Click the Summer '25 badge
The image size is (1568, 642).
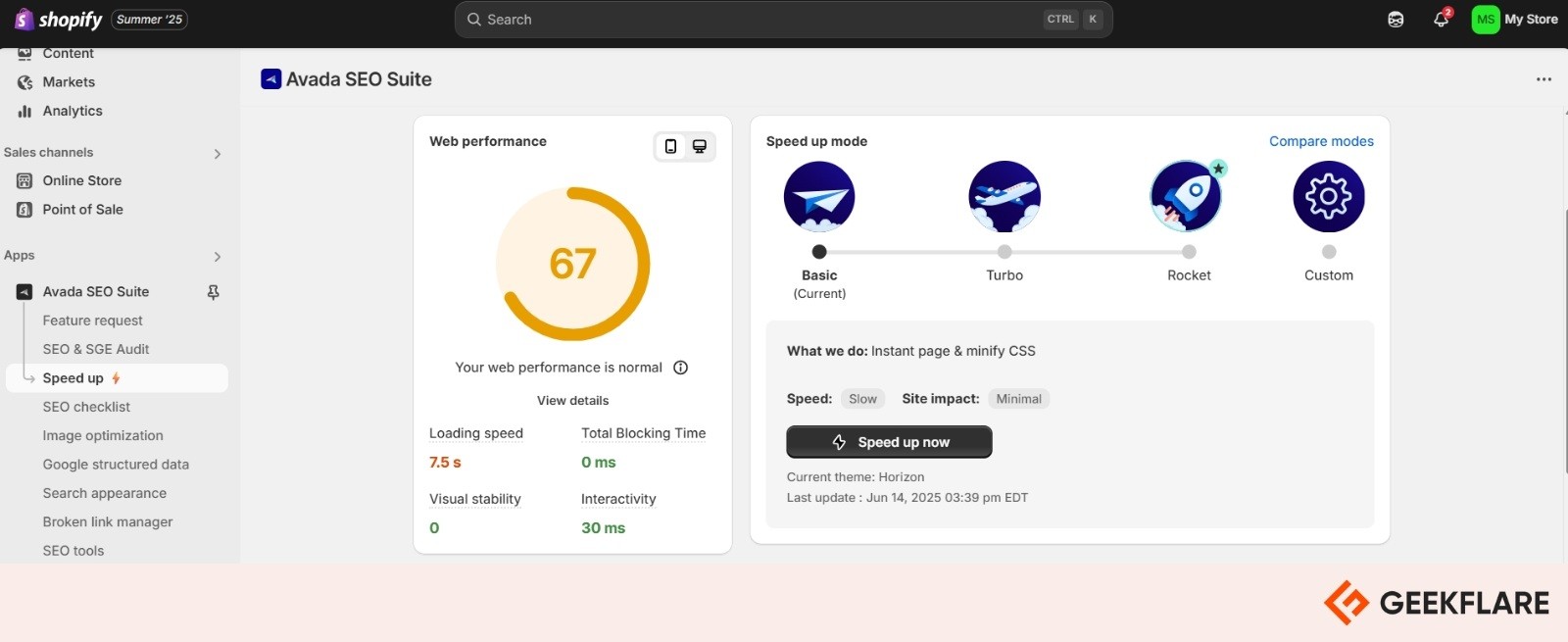click(x=149, y=20)
